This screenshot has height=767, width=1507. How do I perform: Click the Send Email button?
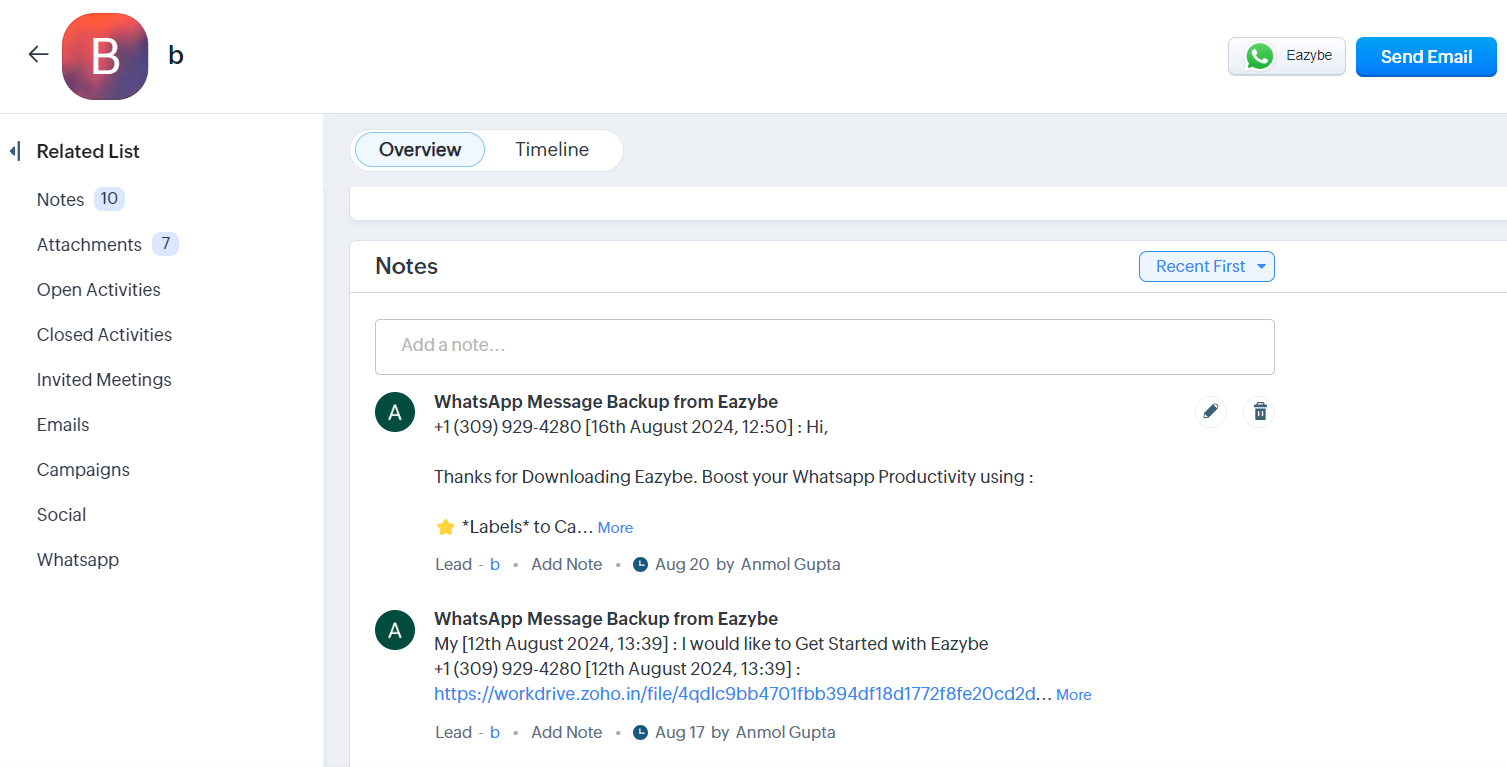tap(1425, 56)
